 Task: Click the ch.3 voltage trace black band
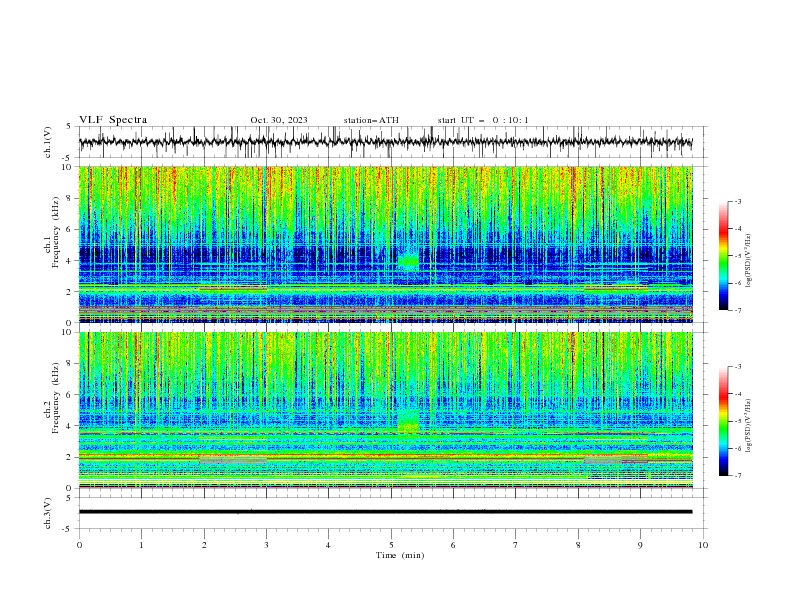click(x=386, y=512)
